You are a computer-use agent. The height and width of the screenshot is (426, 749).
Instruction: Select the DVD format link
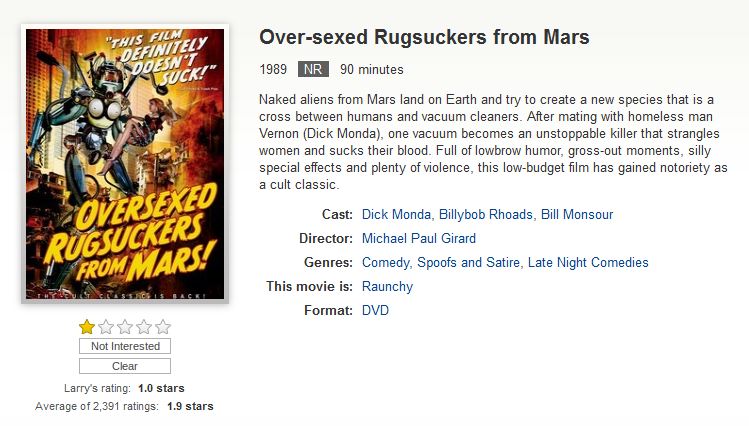click(x=375, y=310)
